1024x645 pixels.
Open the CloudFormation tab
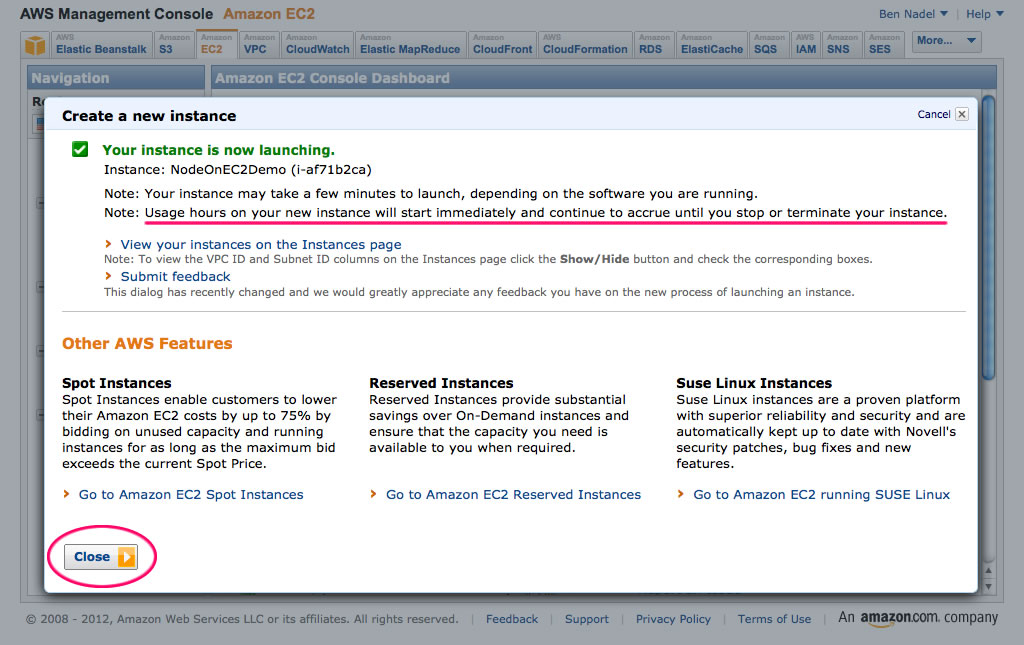point(585,44)
